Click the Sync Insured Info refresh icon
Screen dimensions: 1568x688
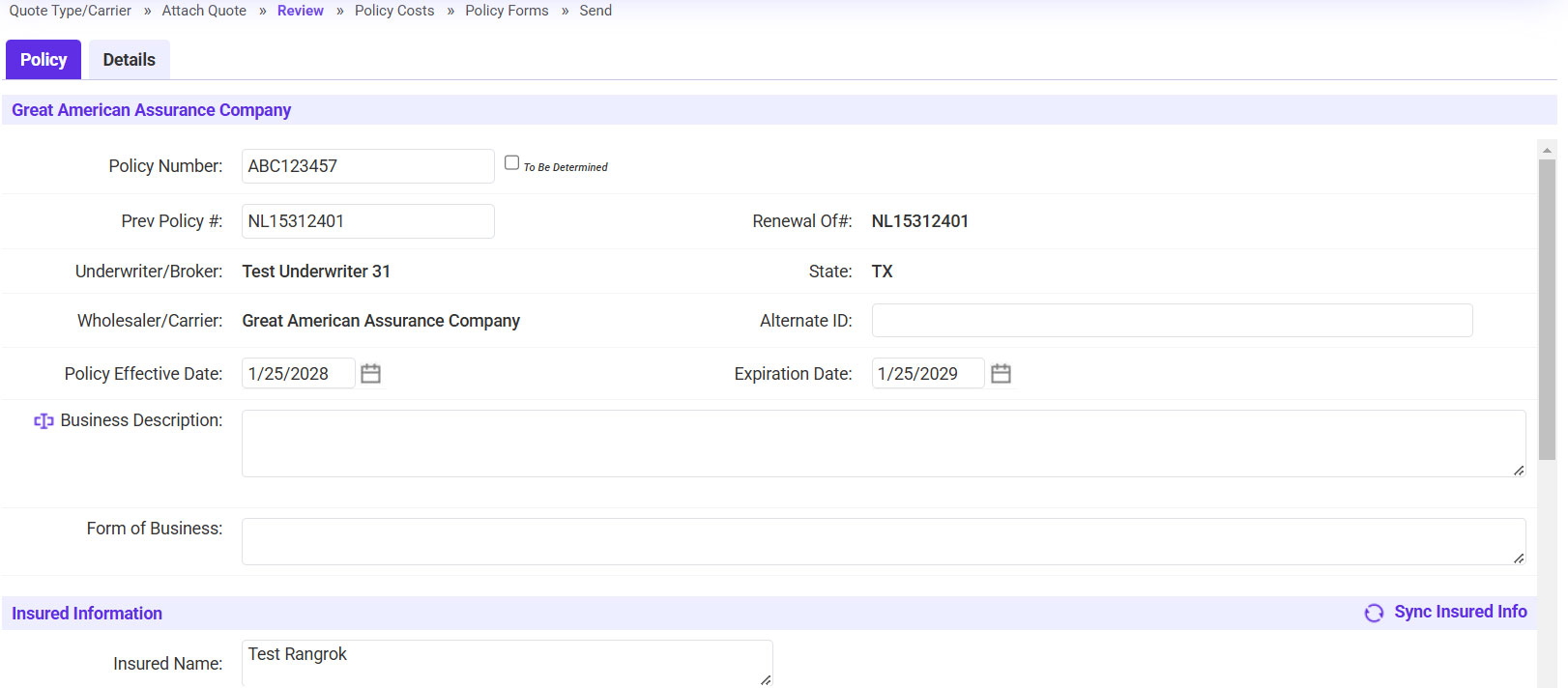click(1374, 613)
